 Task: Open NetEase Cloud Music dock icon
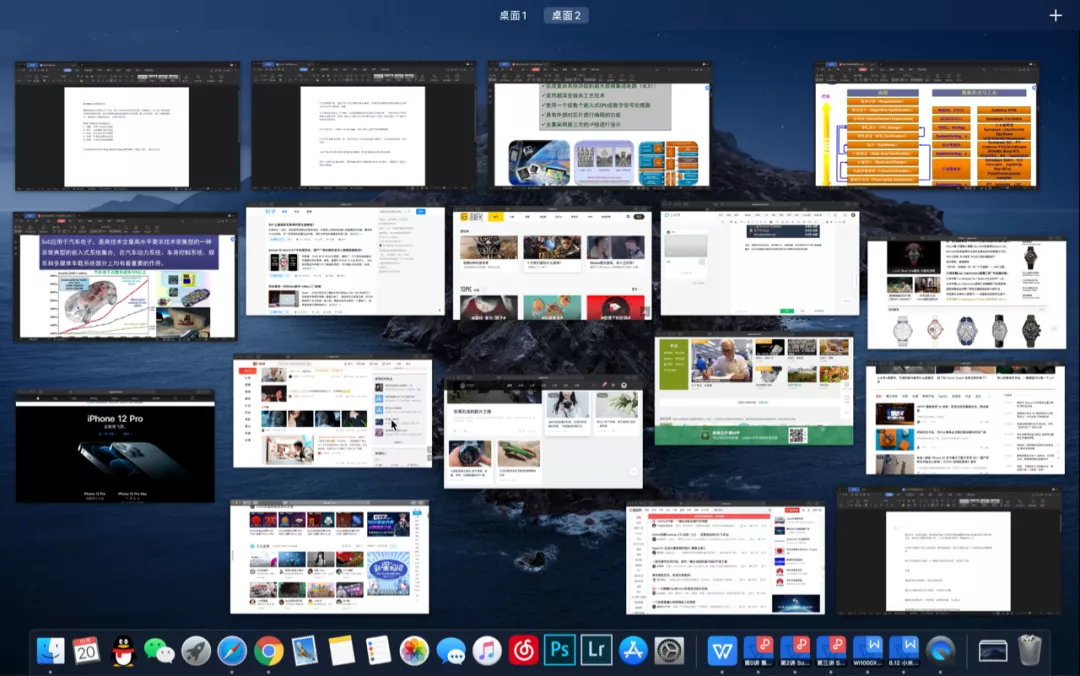tap(523, 650)
